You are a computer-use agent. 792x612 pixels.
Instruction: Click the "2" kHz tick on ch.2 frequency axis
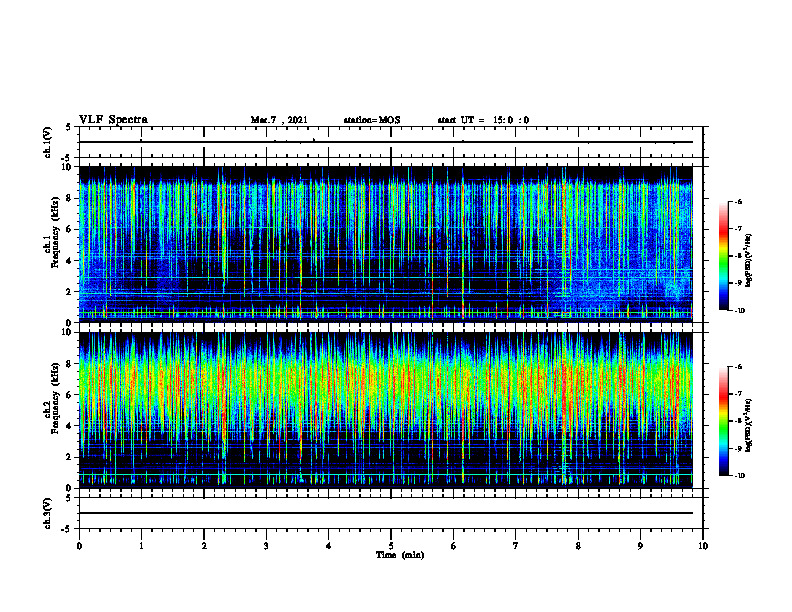(x=70, y=457)
